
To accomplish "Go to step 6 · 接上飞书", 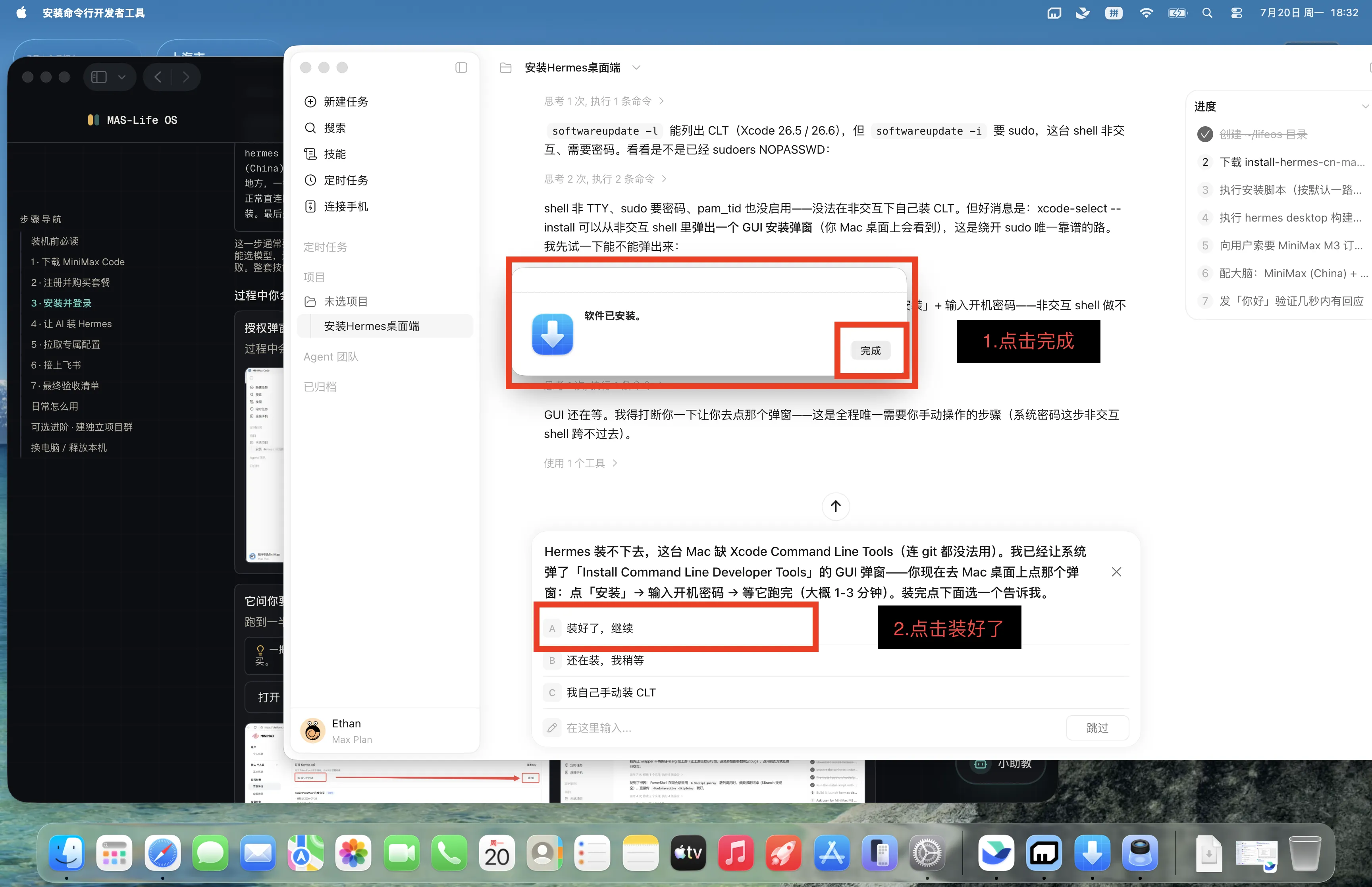I will 56,365.
